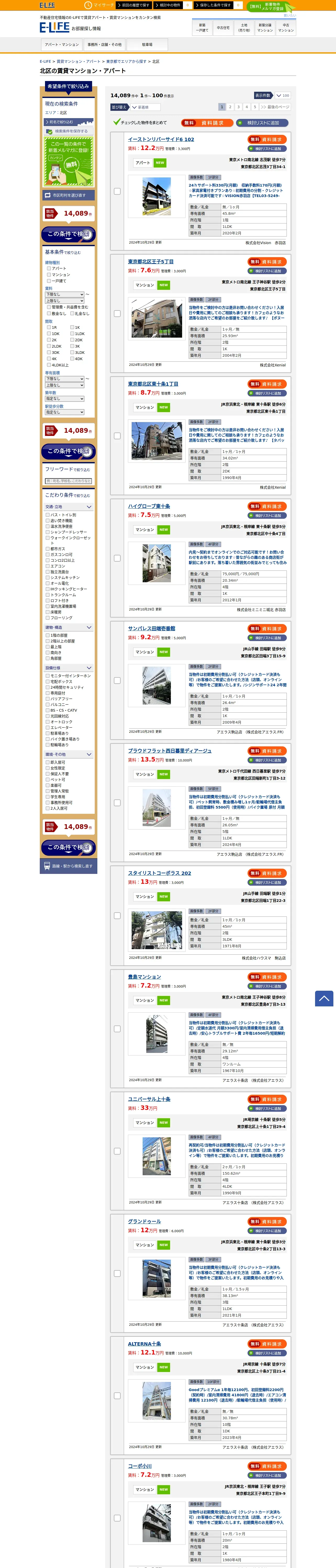
Task: Click plus 検討リストに追加 for スタイリストコーポラス 202
Action: click(x=268, y=883)
